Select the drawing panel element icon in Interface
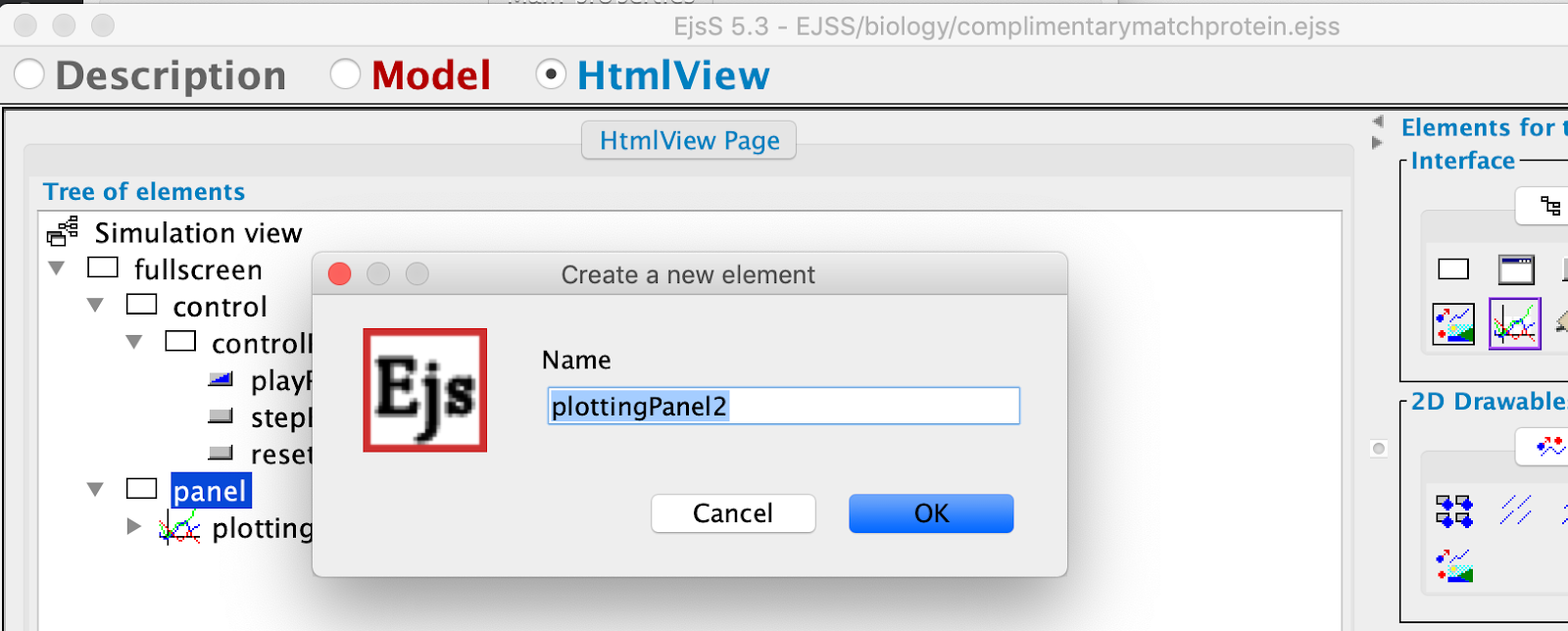This screenshot has height=631, width=1568. click(1453, 324)
